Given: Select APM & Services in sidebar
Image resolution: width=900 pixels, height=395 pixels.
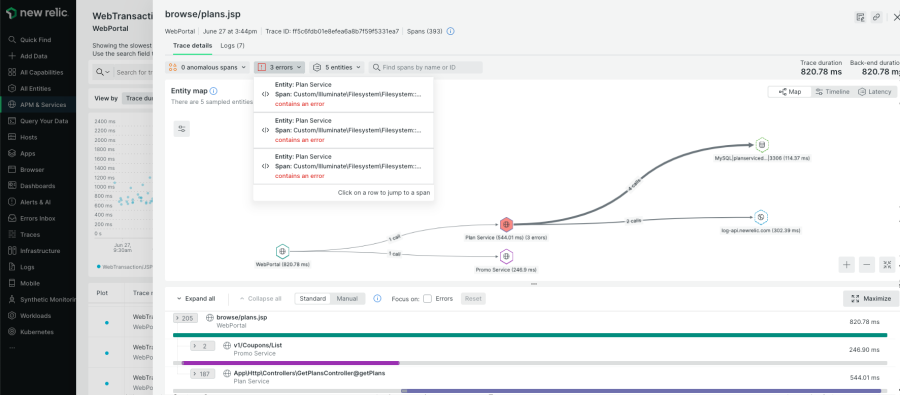Looking at the screenshot, I should (42, 105).
